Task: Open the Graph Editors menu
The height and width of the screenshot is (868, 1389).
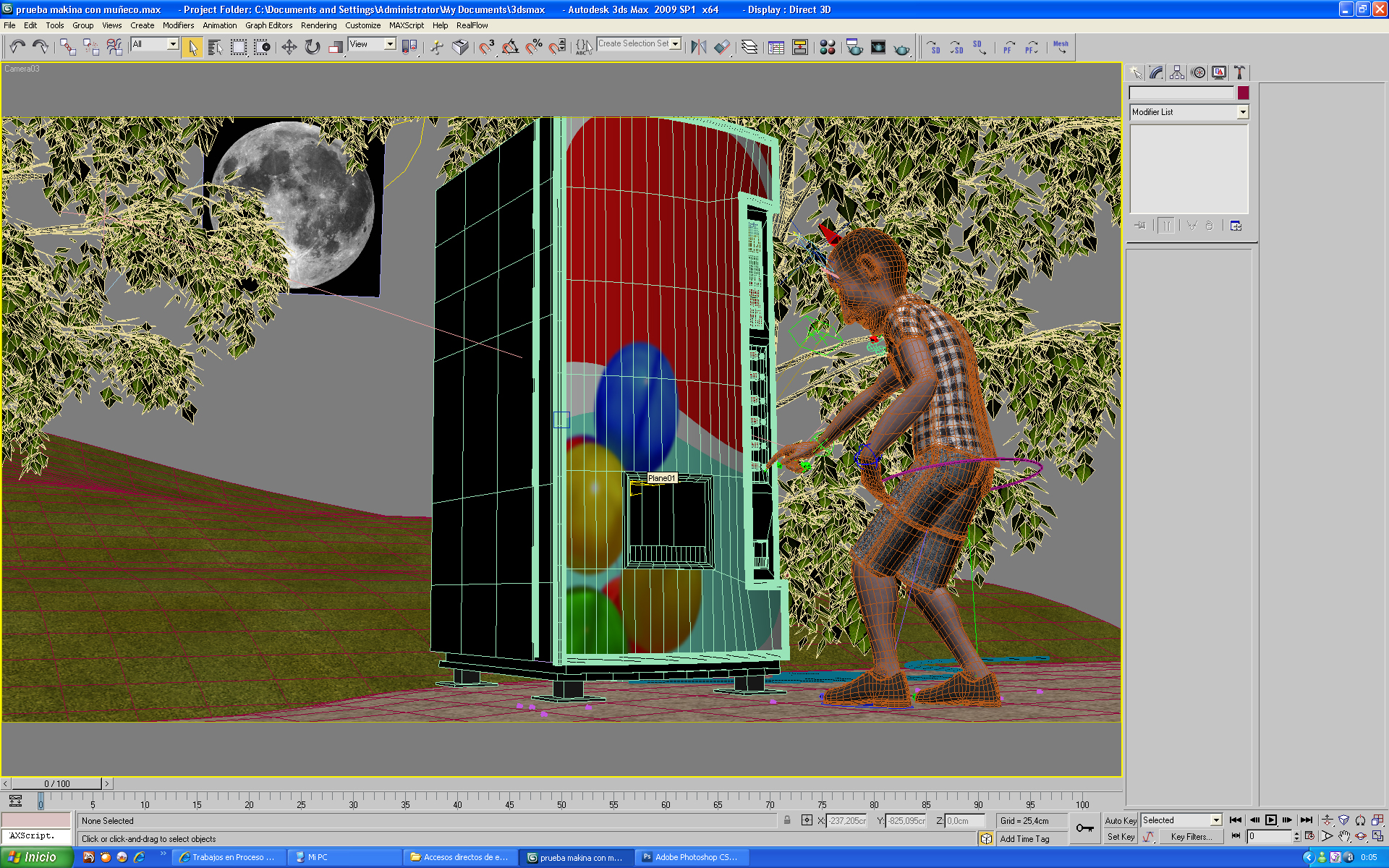Action: coord(268,25)
